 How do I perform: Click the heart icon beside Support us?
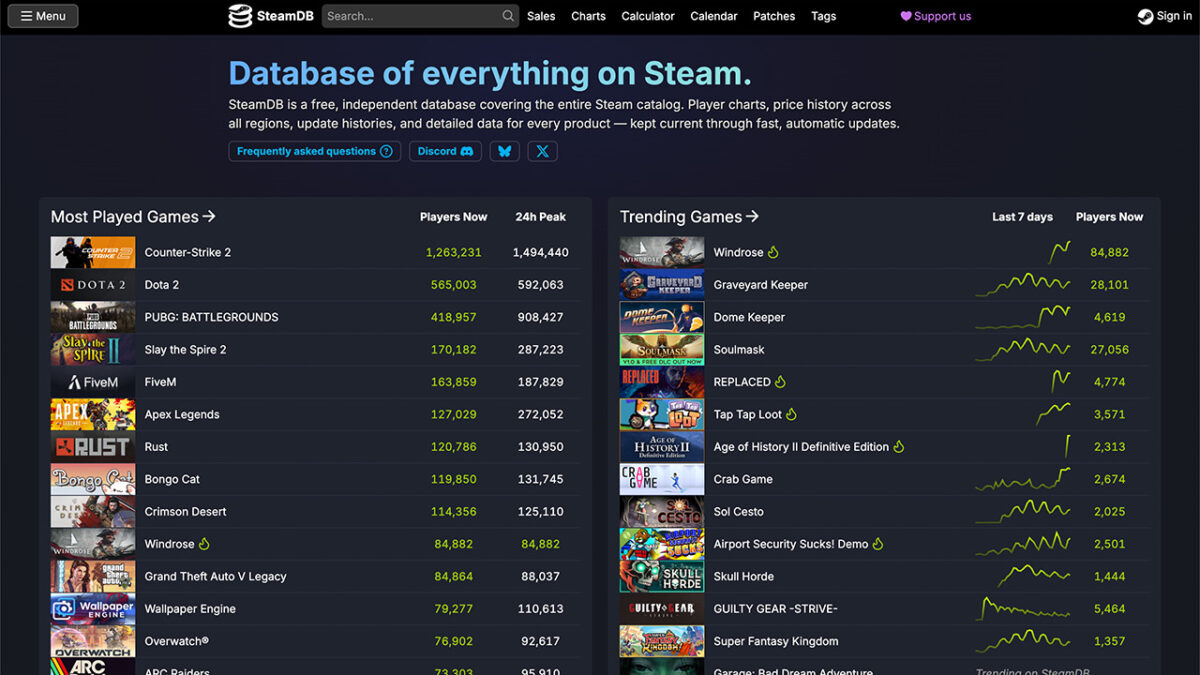tap(904, 16)
